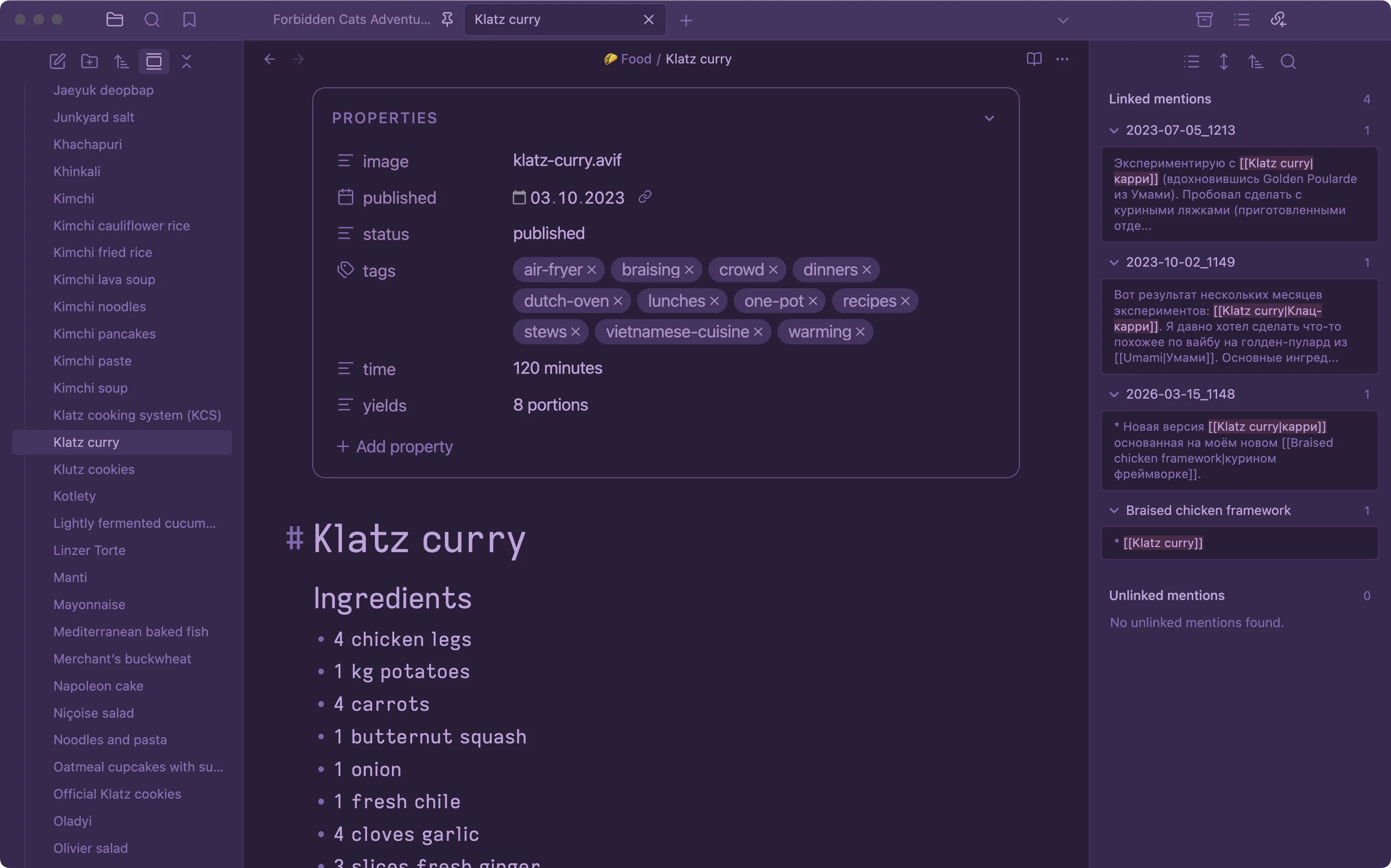Viewport: 1391px width, 868px height.
Task: Open more options three-dot menu
Action: [1063, 59]
